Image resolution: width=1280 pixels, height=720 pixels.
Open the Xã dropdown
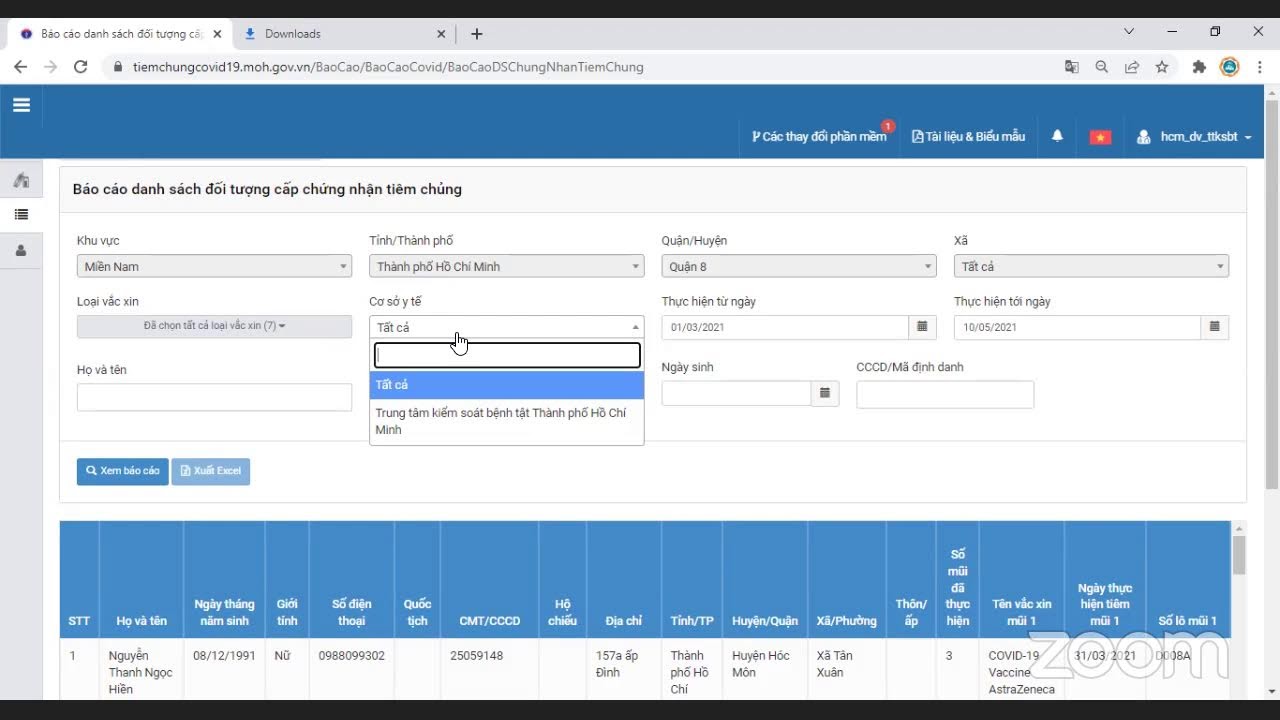1091,267
